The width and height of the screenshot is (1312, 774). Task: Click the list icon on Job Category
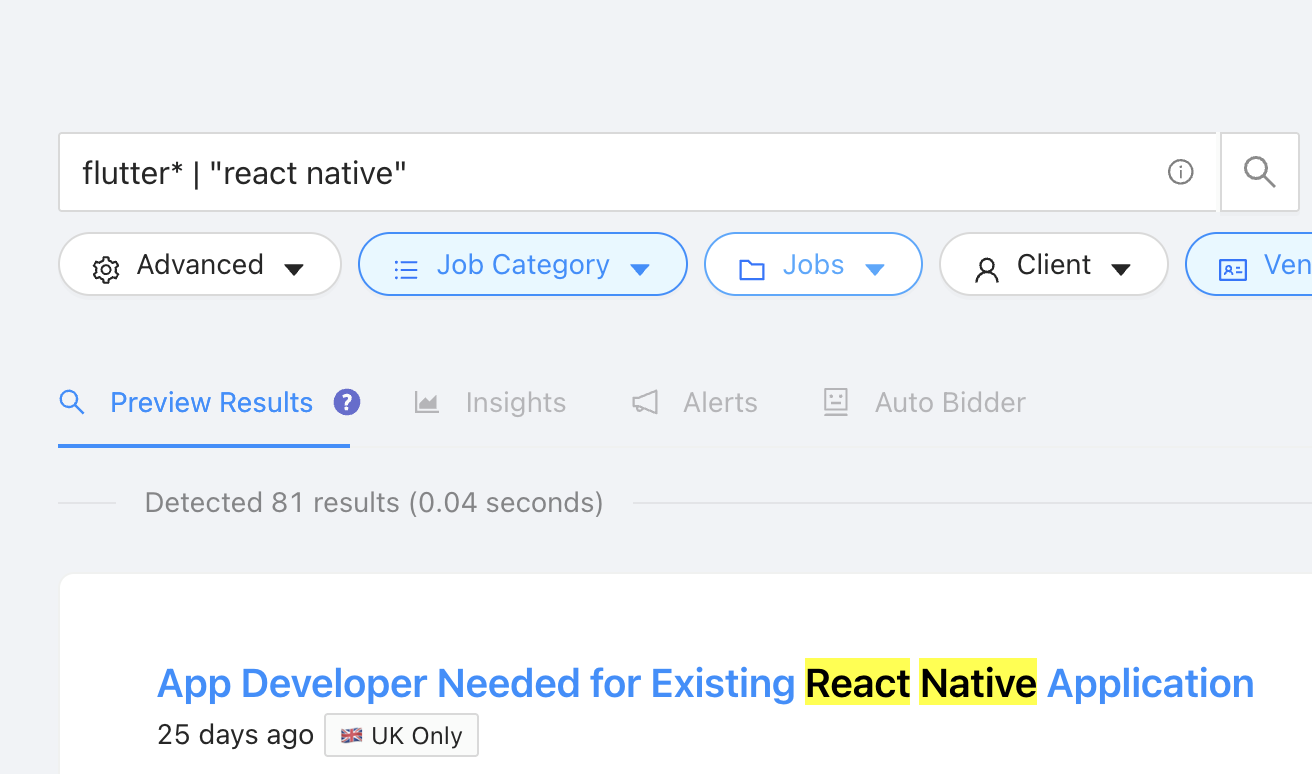[406, 268]
